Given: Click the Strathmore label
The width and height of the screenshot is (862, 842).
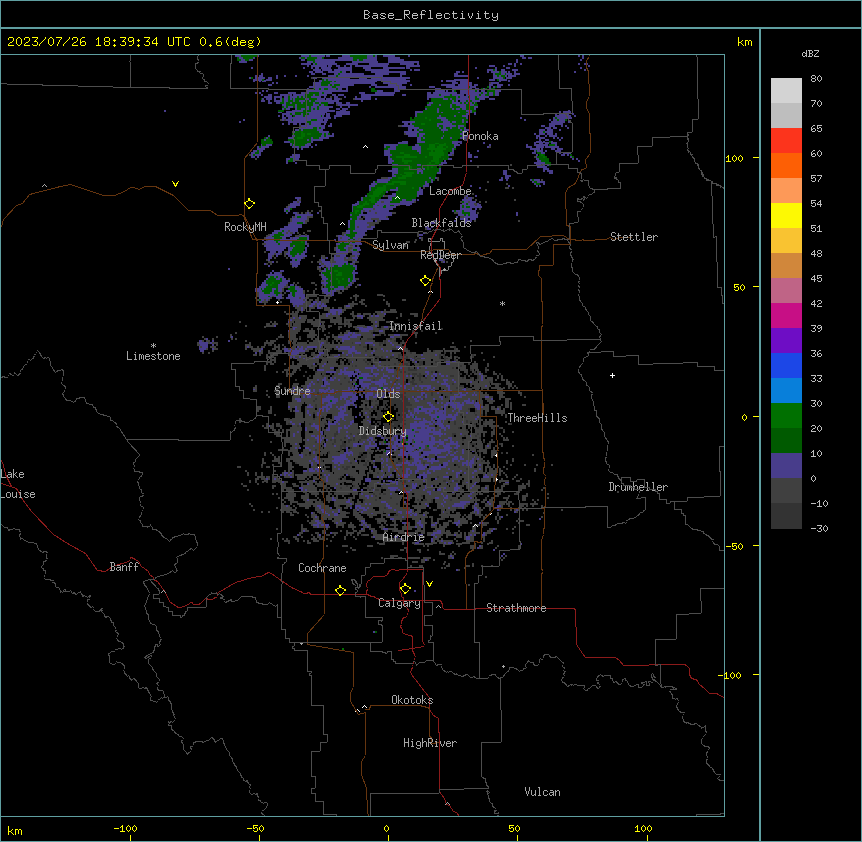Looking at the screenshot, I should click(516, 608).
